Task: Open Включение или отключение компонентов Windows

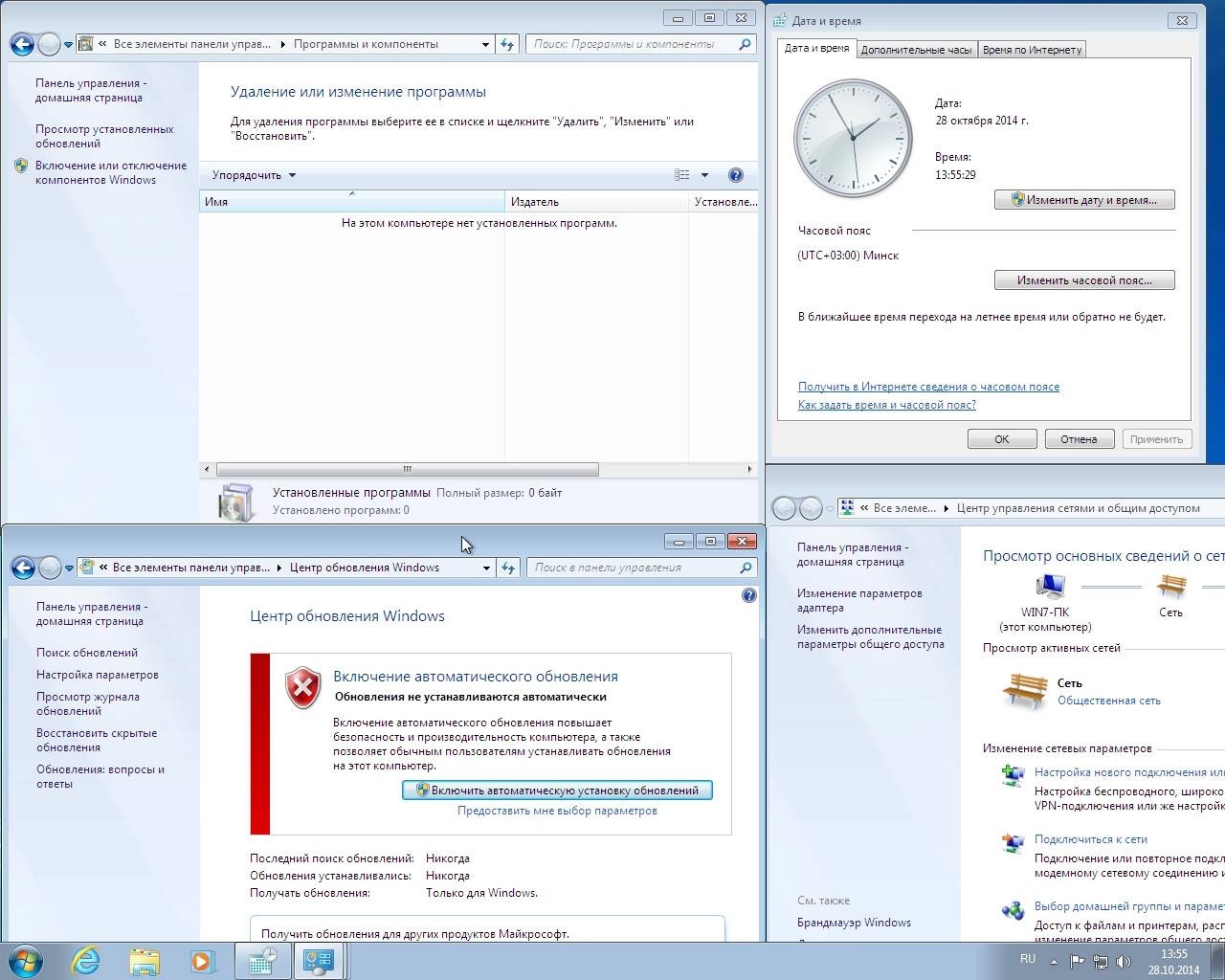Action: (x=111, y=172)
